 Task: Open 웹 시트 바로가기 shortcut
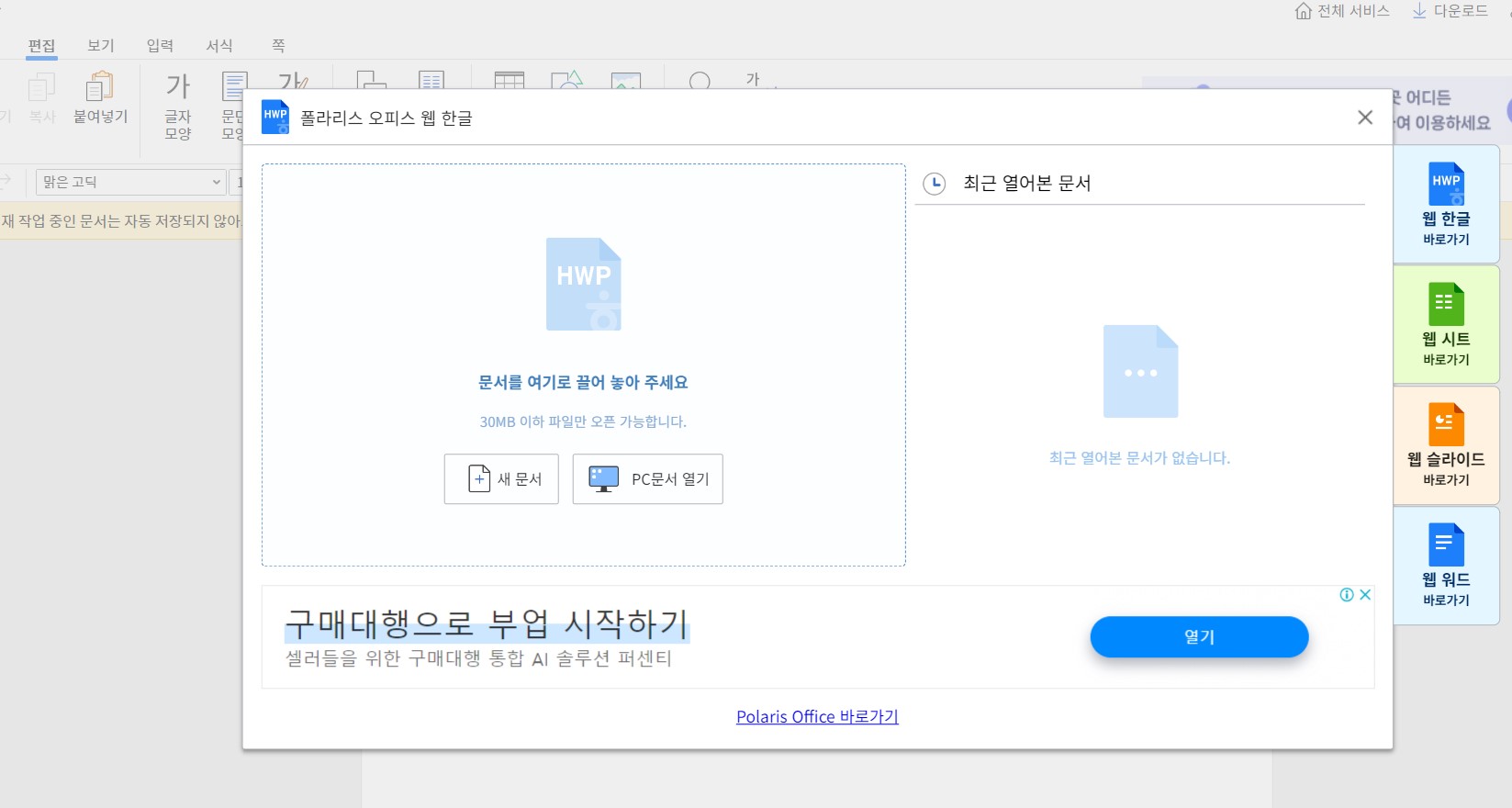click(1446, 324)
